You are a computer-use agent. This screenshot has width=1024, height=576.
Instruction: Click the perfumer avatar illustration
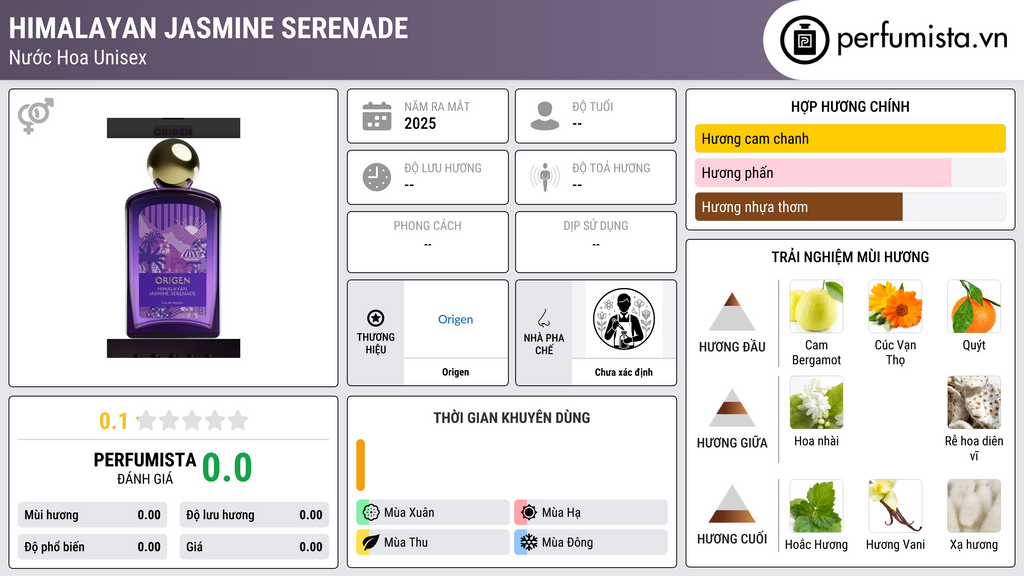624,319
